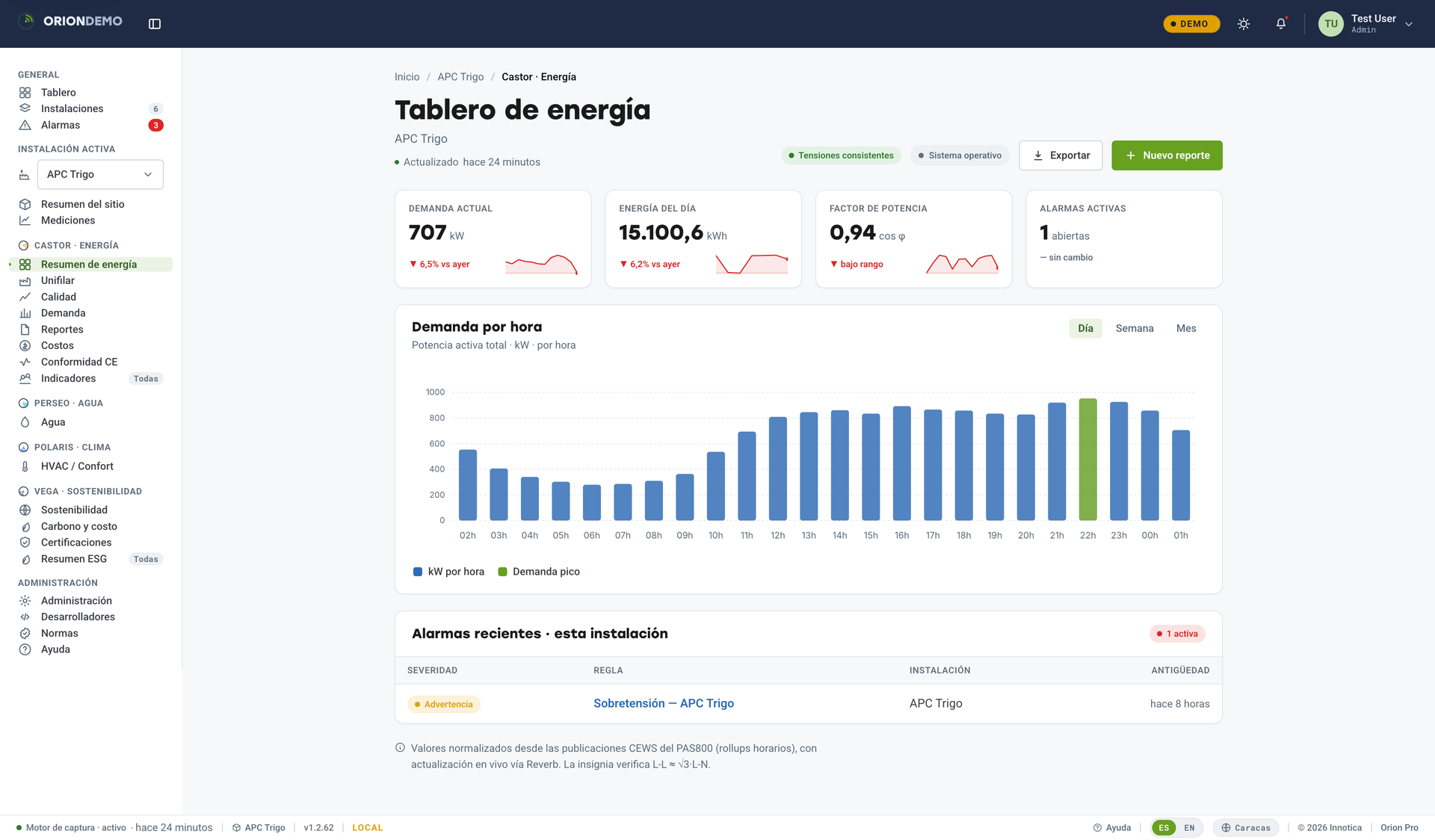Image resolution: width=1435 pixels, height=840 pixels.
Task: Open notifications bell
Action: tap(1281, 24)
